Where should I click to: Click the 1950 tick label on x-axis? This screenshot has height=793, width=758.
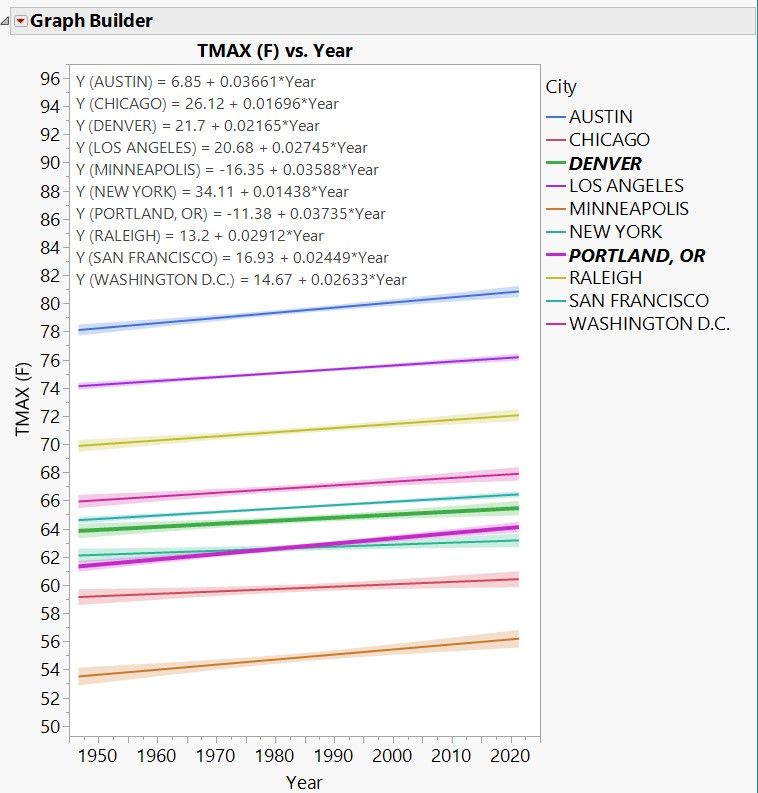click(98, 756)
